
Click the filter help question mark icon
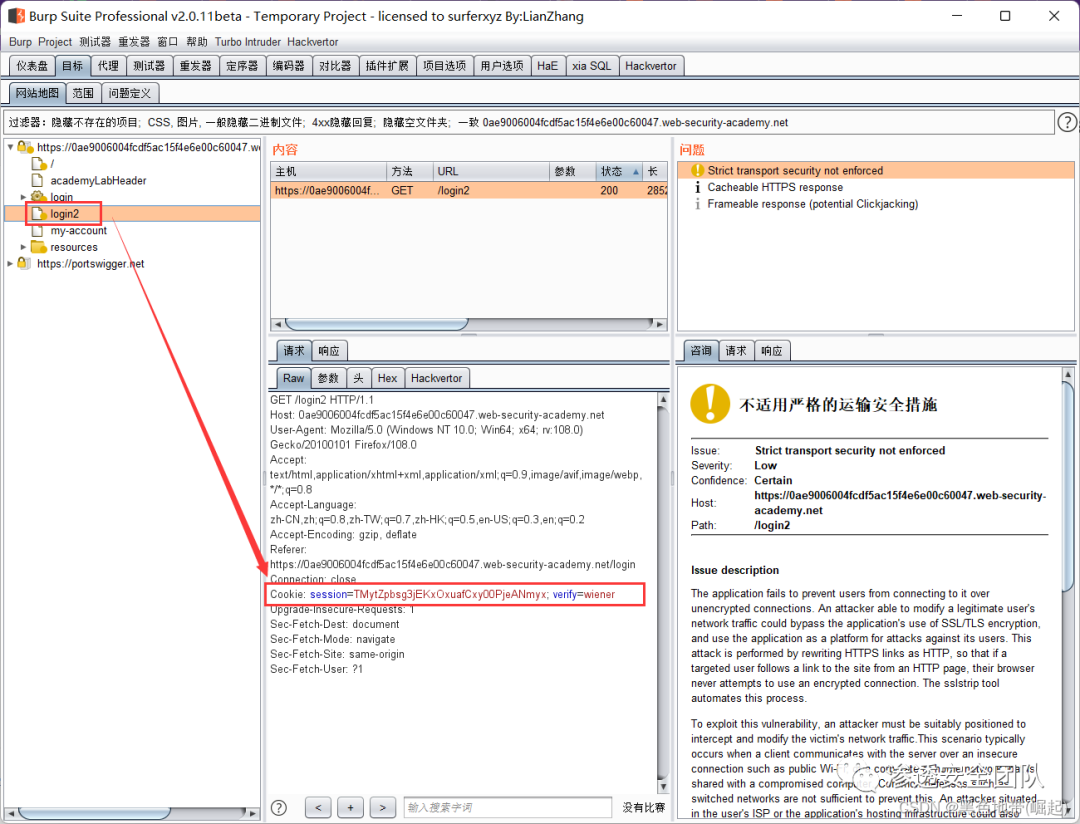pyautogui.click(x=1067, y=123)
